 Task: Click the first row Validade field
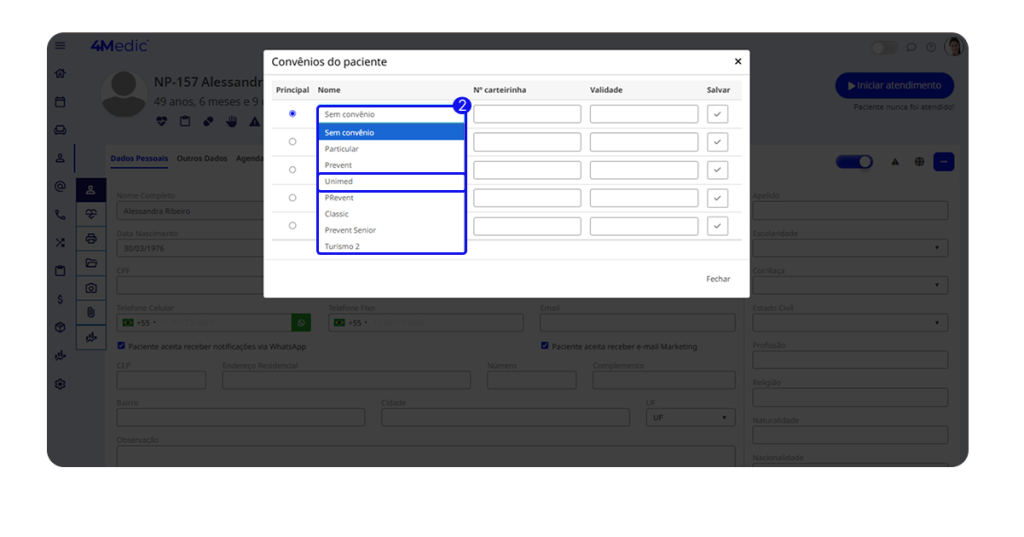643,114
